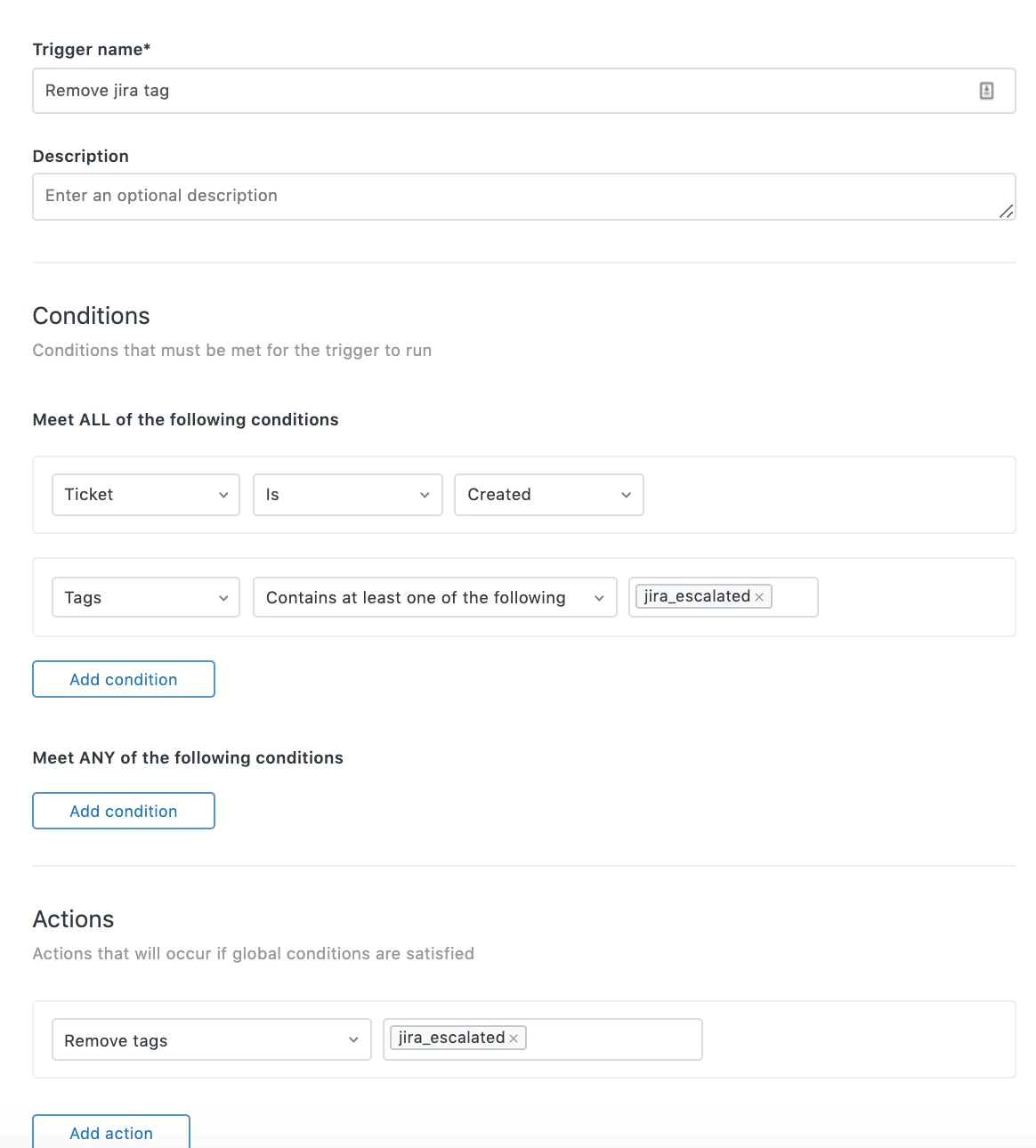The width and height of the screenshot is (1036, 1148).
Task: Open the Is operator dropdown
Action: 347,495
